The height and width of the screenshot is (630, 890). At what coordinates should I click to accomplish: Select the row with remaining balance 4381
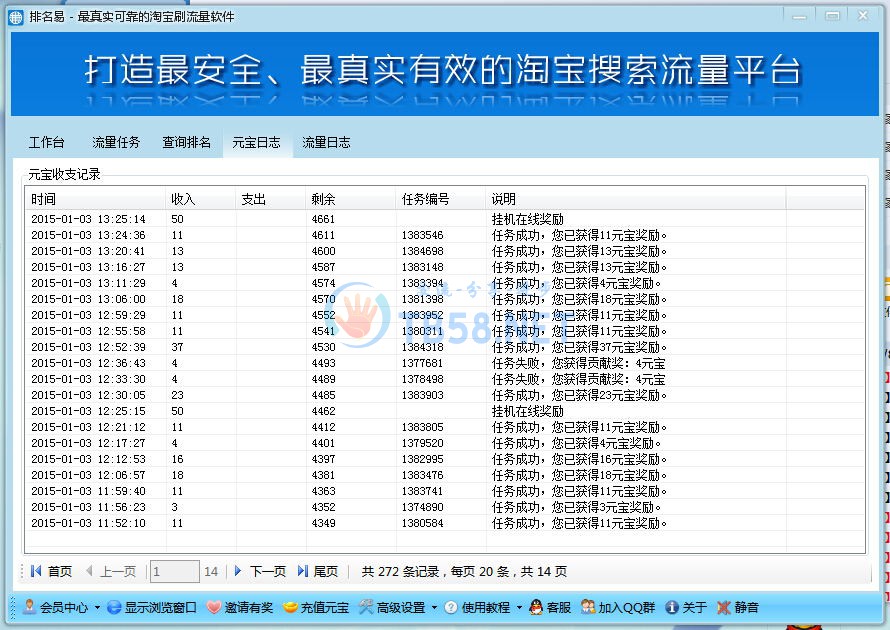click(x=446, y=475)
